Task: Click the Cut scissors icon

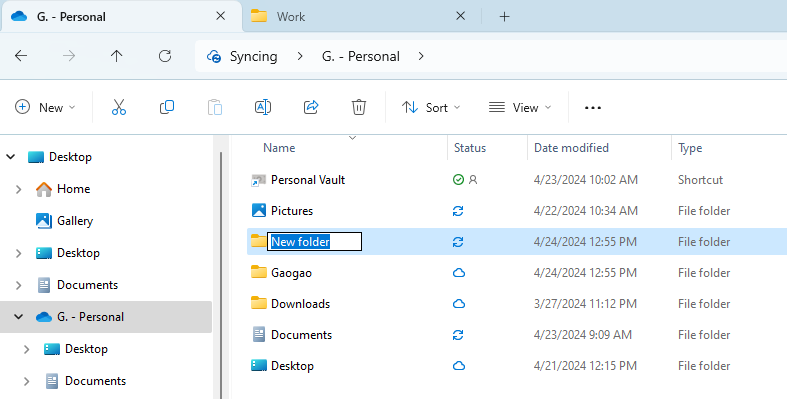Action: point(119,107)
